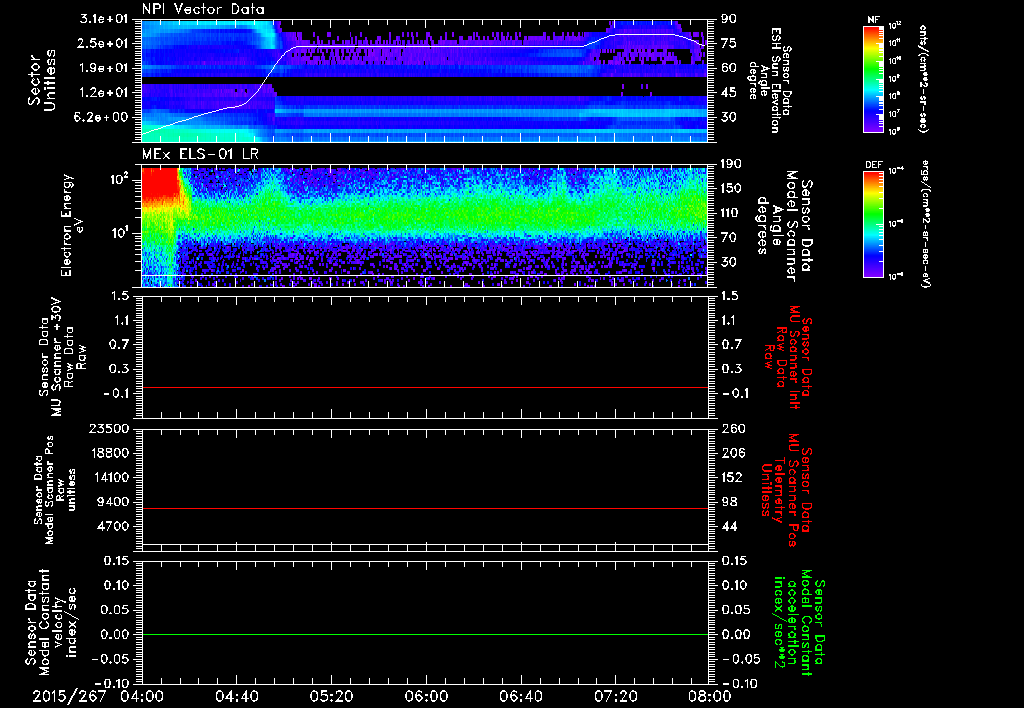The height and width of the screenshot is (708, 1024).
Task: Click the "07:20" time axis label
Action: 615,696
